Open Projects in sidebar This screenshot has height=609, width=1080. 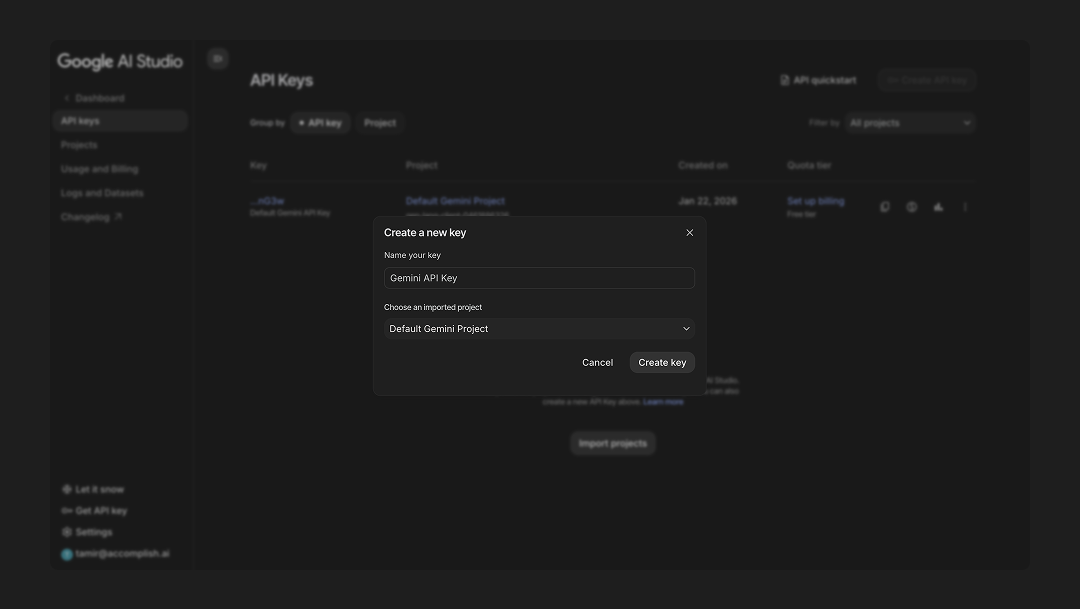79,145
